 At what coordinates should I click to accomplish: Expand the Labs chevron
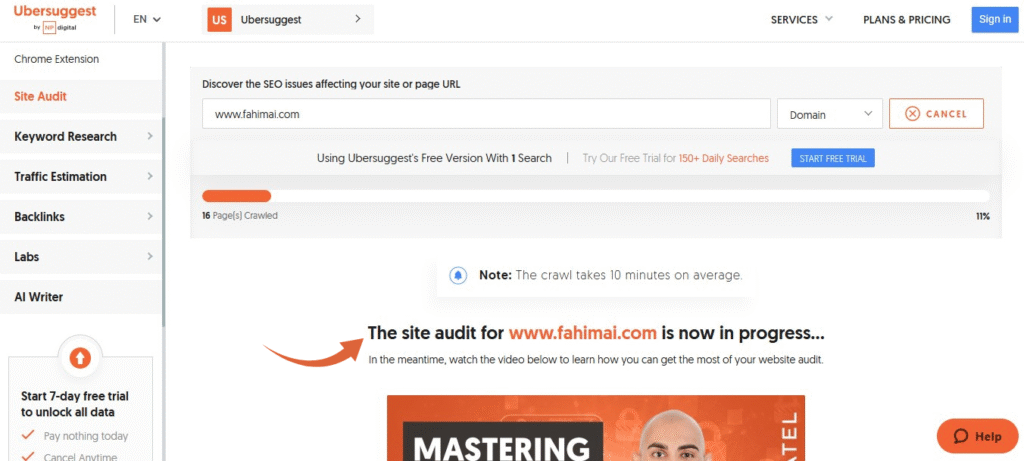150,257
